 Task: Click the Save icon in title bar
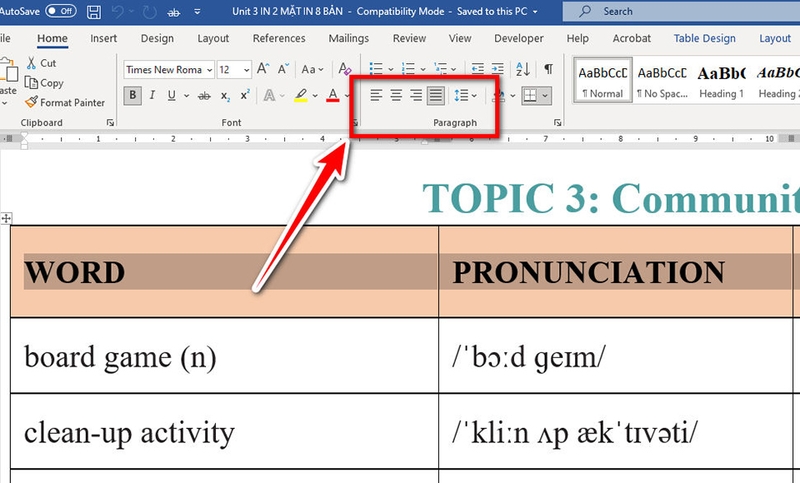pos(94,12)
